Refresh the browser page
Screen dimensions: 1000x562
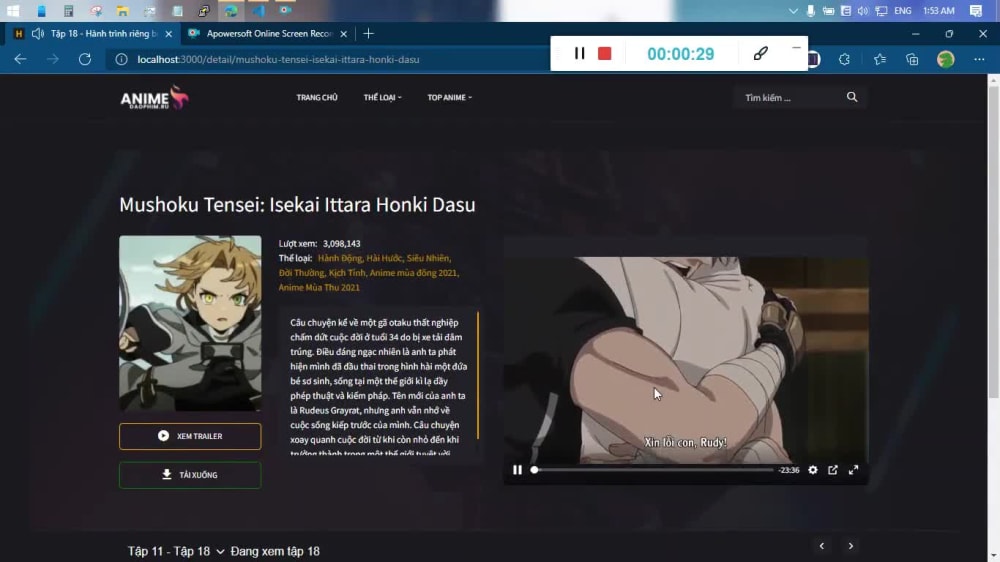[x=85, y=59]
